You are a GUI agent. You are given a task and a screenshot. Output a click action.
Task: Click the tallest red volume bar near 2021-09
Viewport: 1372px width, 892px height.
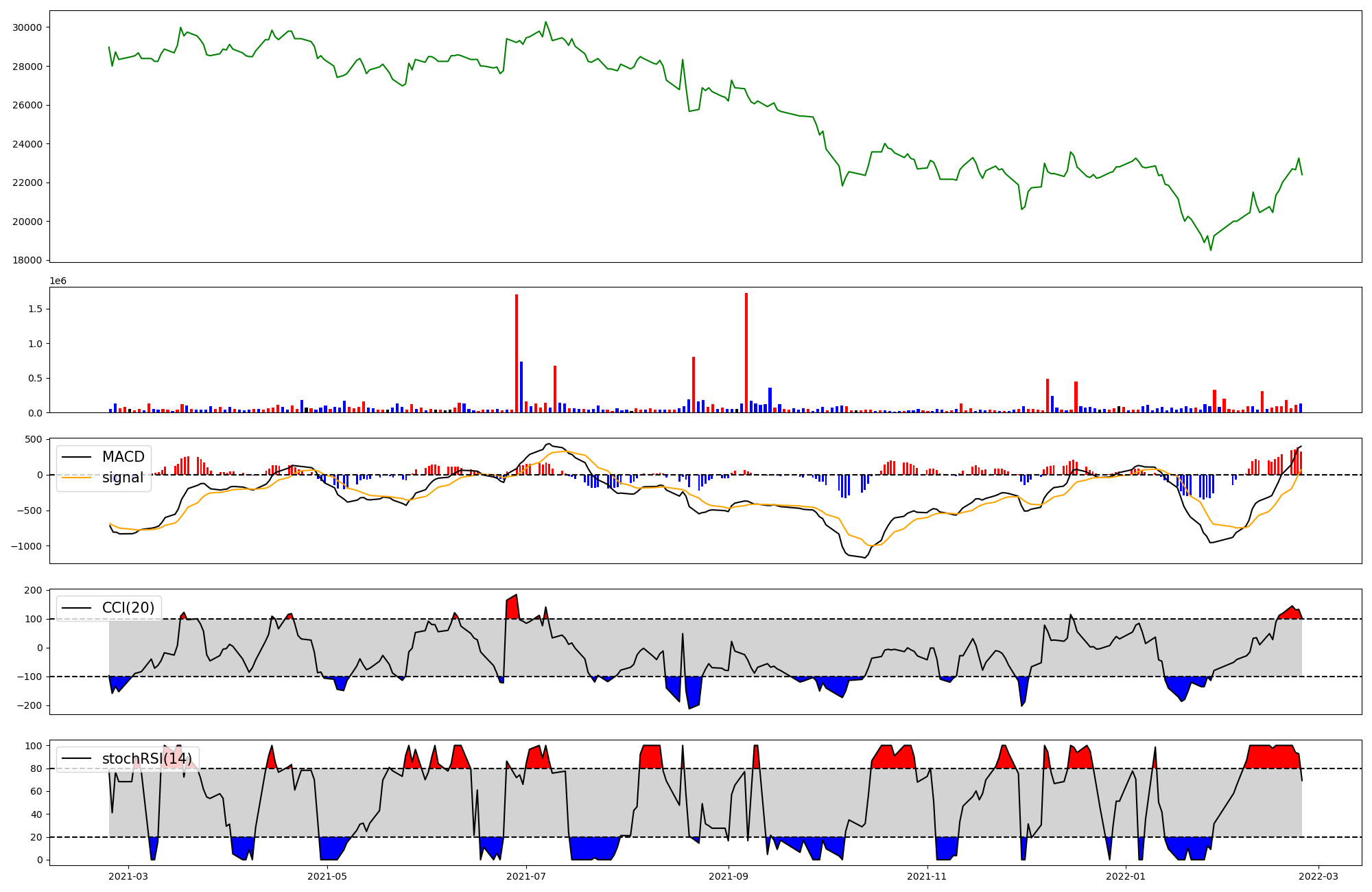[x=746, y=353]
